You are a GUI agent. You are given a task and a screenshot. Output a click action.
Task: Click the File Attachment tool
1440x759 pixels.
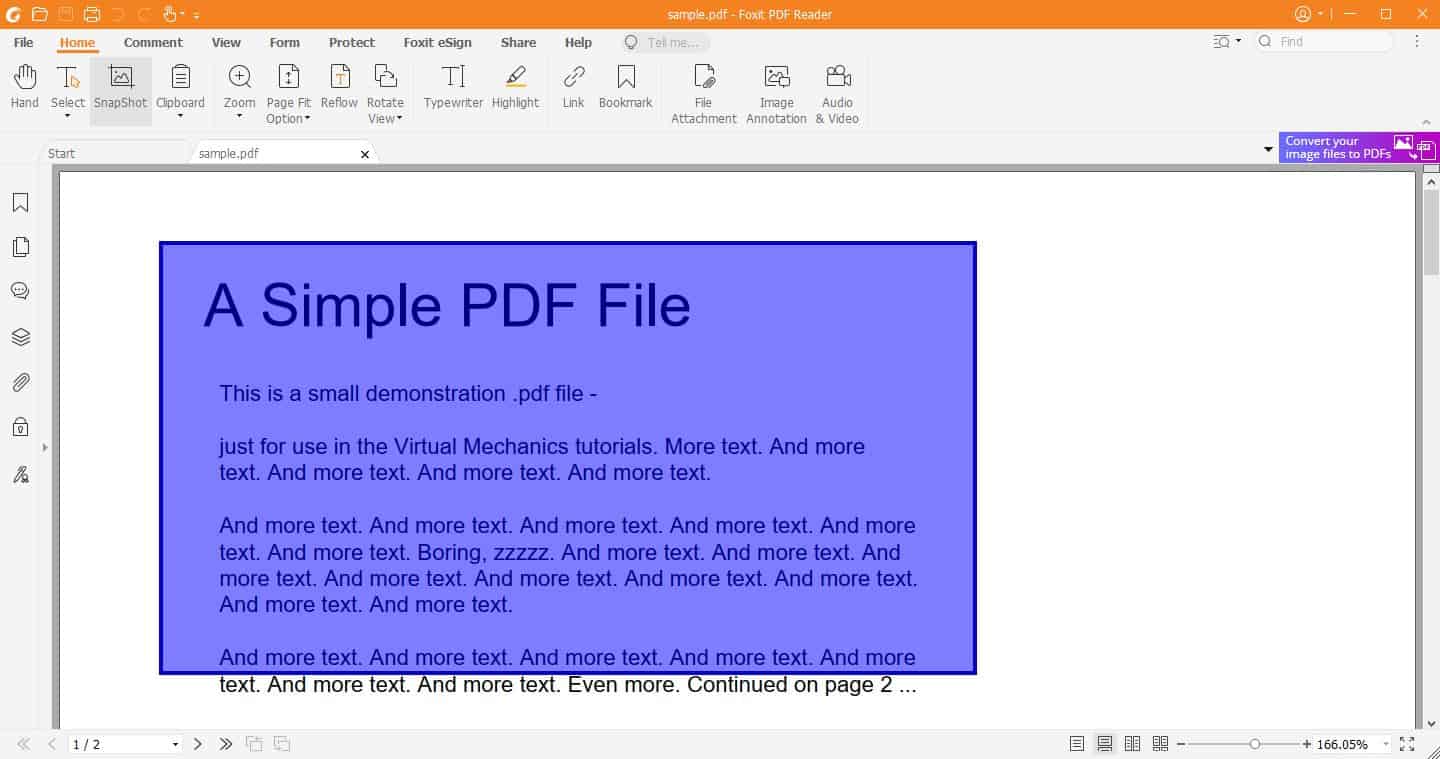point(704,94)
